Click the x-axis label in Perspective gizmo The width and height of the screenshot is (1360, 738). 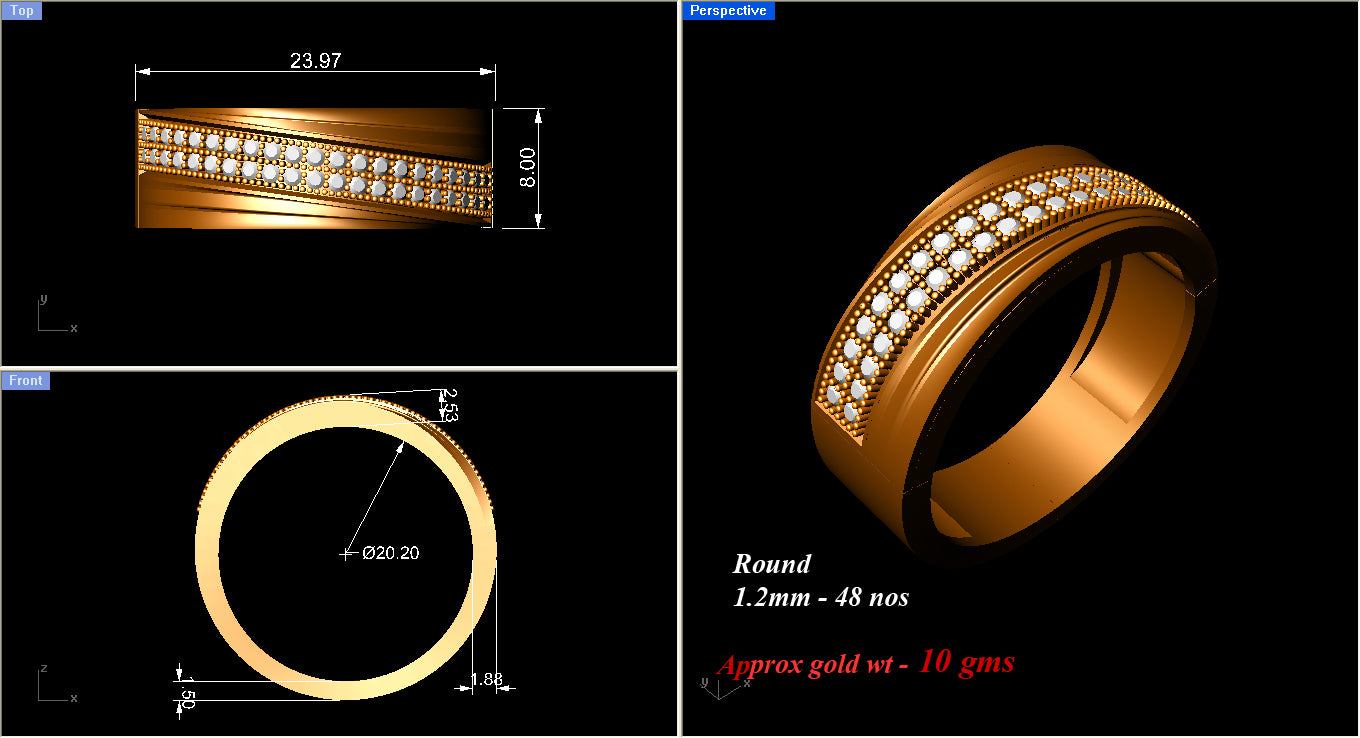(747, 682)
